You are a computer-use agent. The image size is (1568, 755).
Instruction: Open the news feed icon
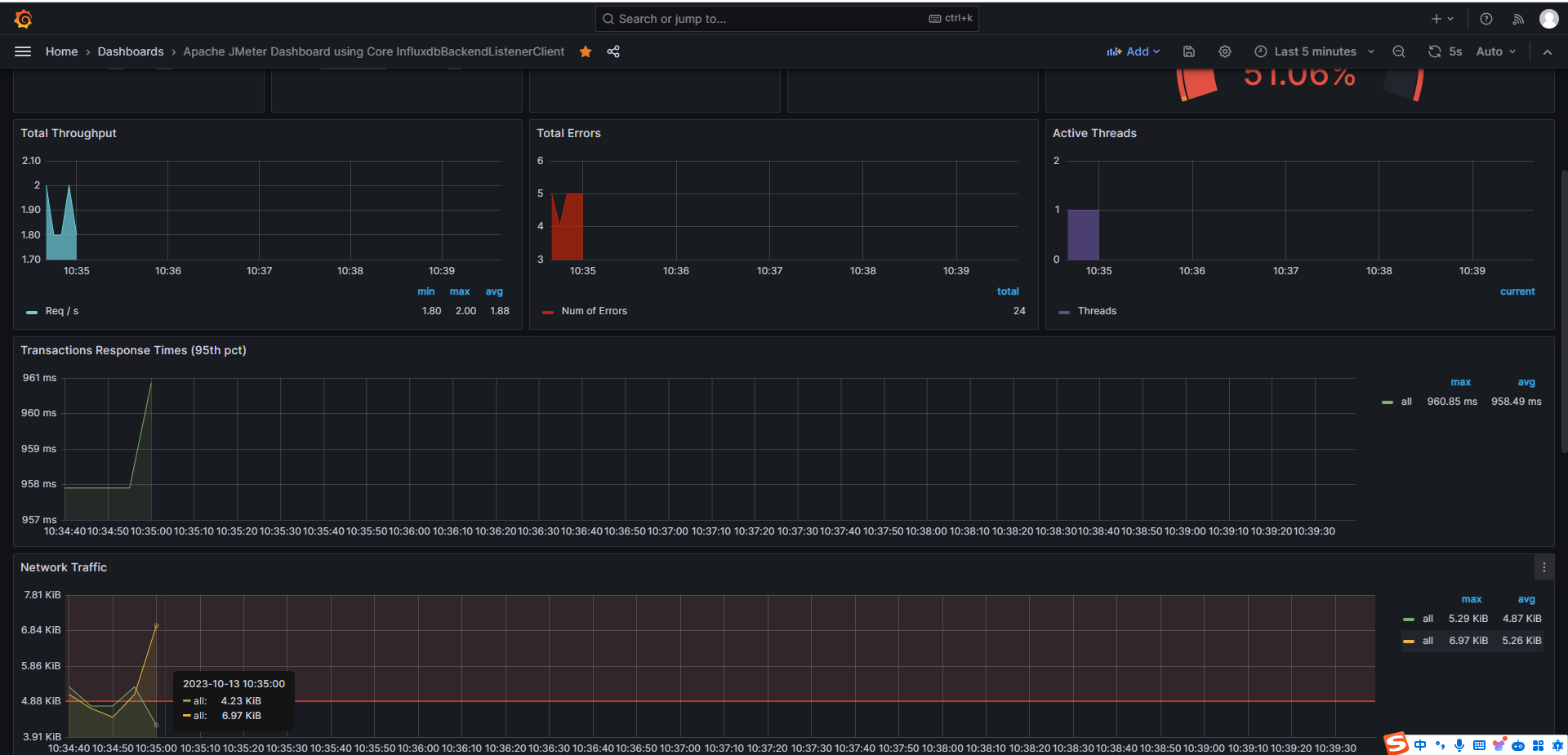click(1518, 19)
